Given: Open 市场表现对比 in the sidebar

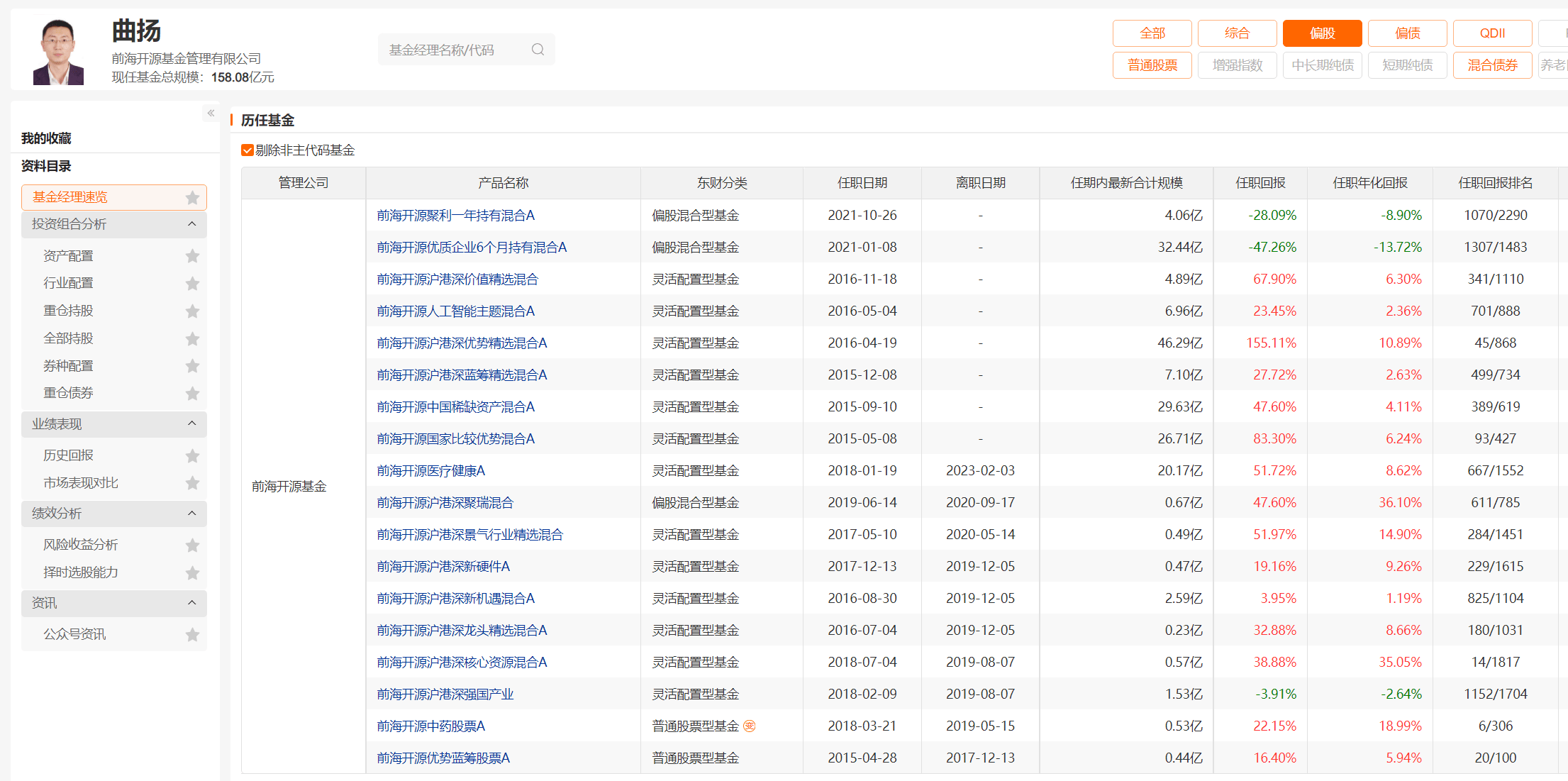Looking at the screenshot, I should tap(81, 483).
